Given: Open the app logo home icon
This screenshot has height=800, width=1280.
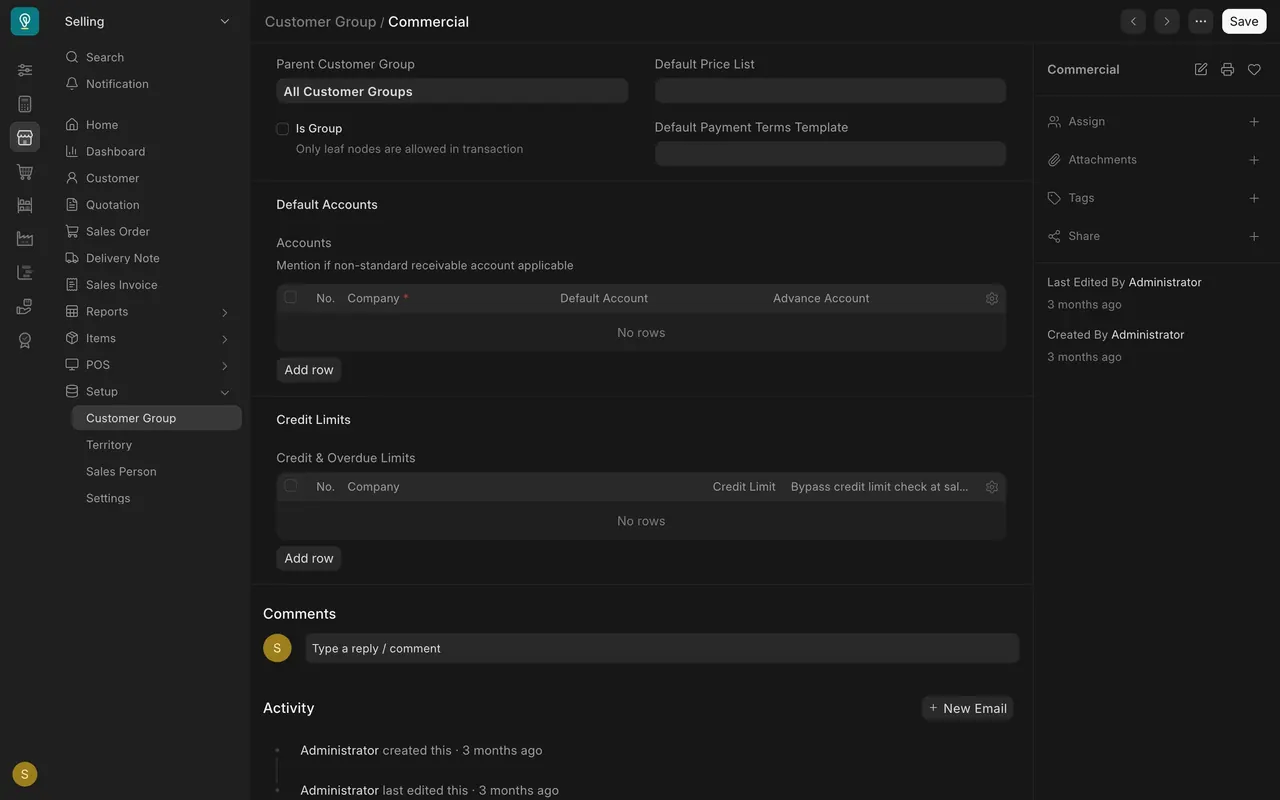Looking at the screenshot, I should tap(25, 21).
